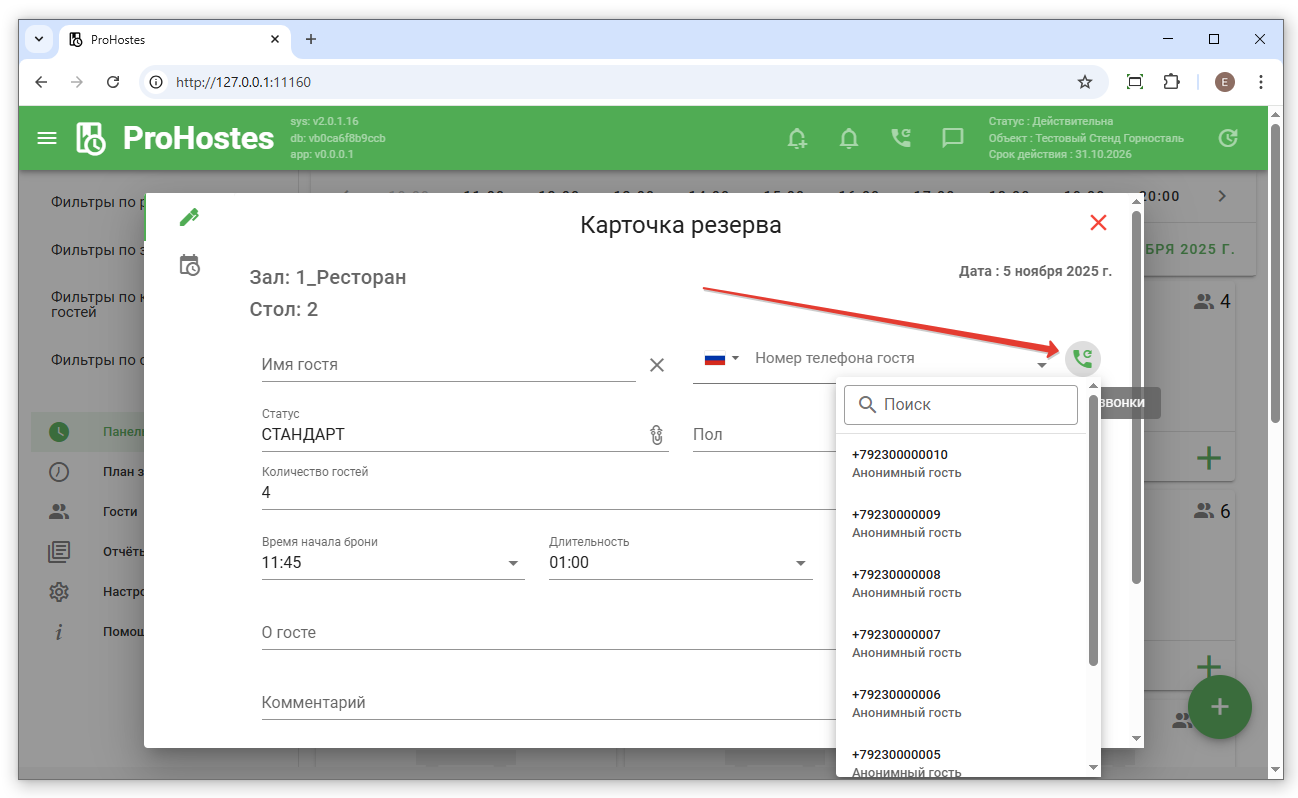This screenshot has height=798, width=1298.
Task: Expand the Длительность dropdown
Action: pyautogui.click(x=800, y=563)
